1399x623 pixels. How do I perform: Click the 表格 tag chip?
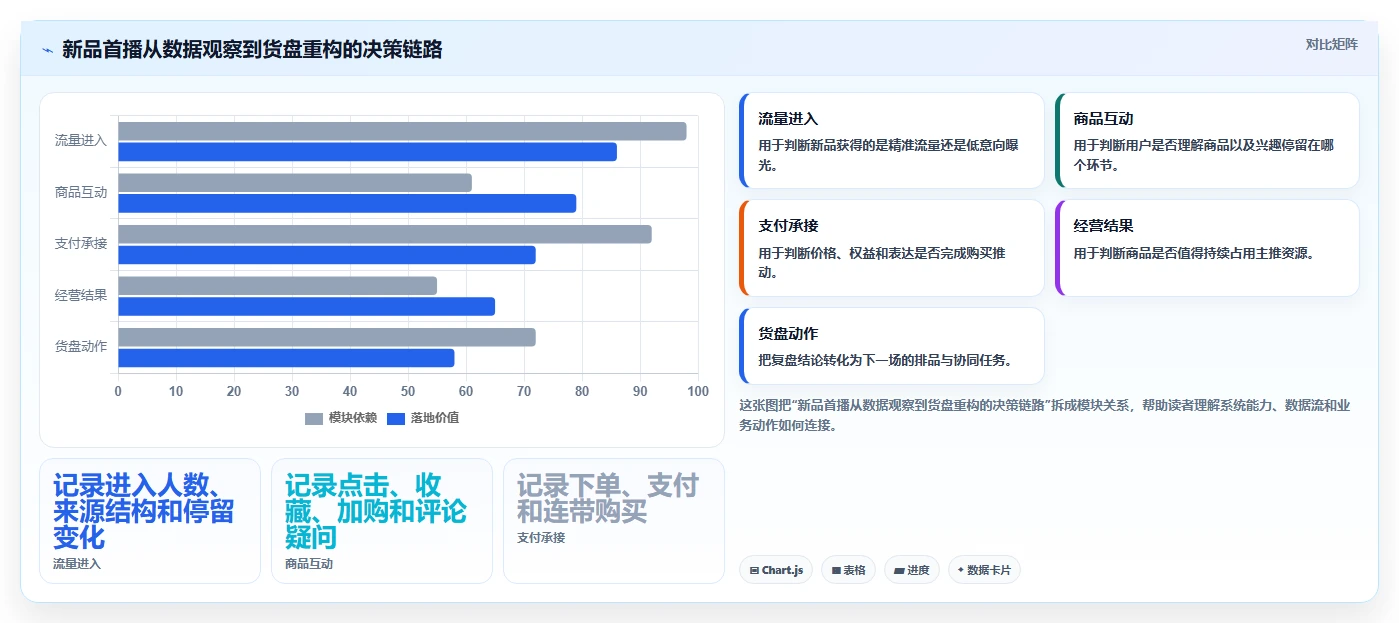[848, 570]
